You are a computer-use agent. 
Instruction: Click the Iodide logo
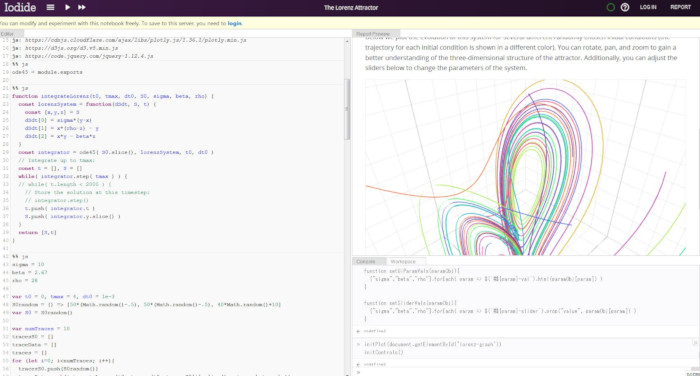tap(20, 7)
